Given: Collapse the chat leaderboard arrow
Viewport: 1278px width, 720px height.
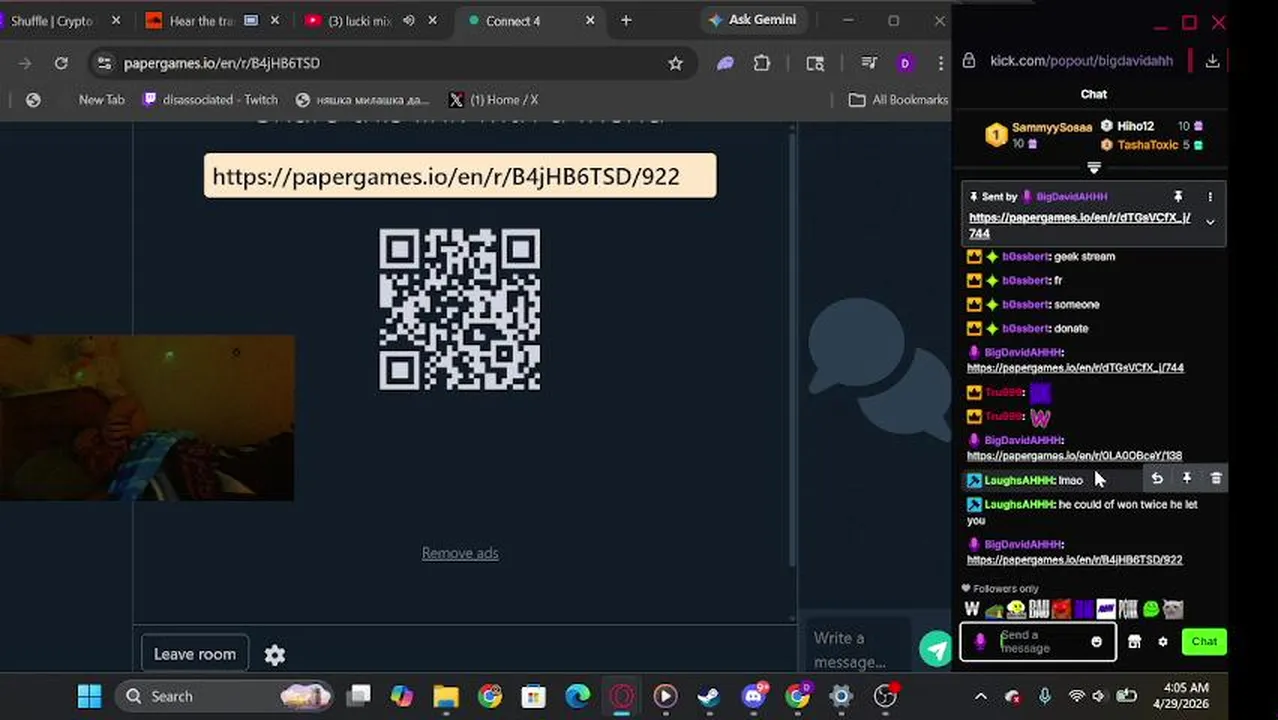Looking at the screenshot, I should click(1093, 168).
